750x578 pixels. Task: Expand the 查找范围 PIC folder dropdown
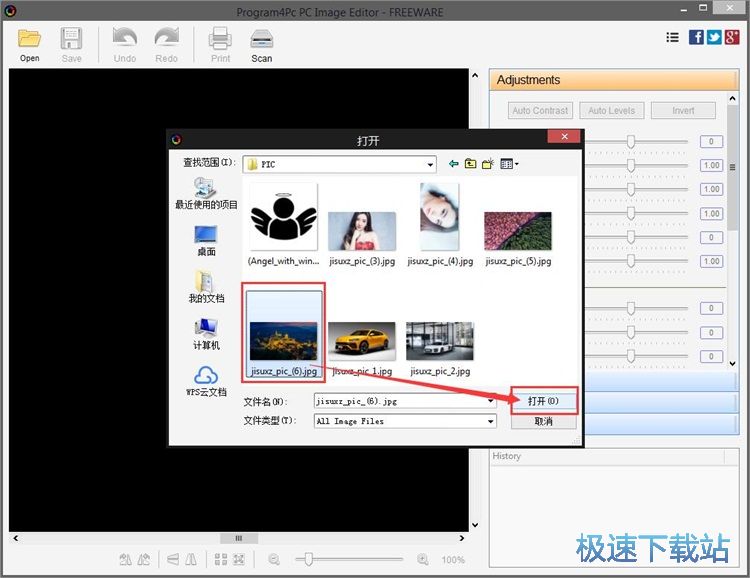(x=431, y=164)
